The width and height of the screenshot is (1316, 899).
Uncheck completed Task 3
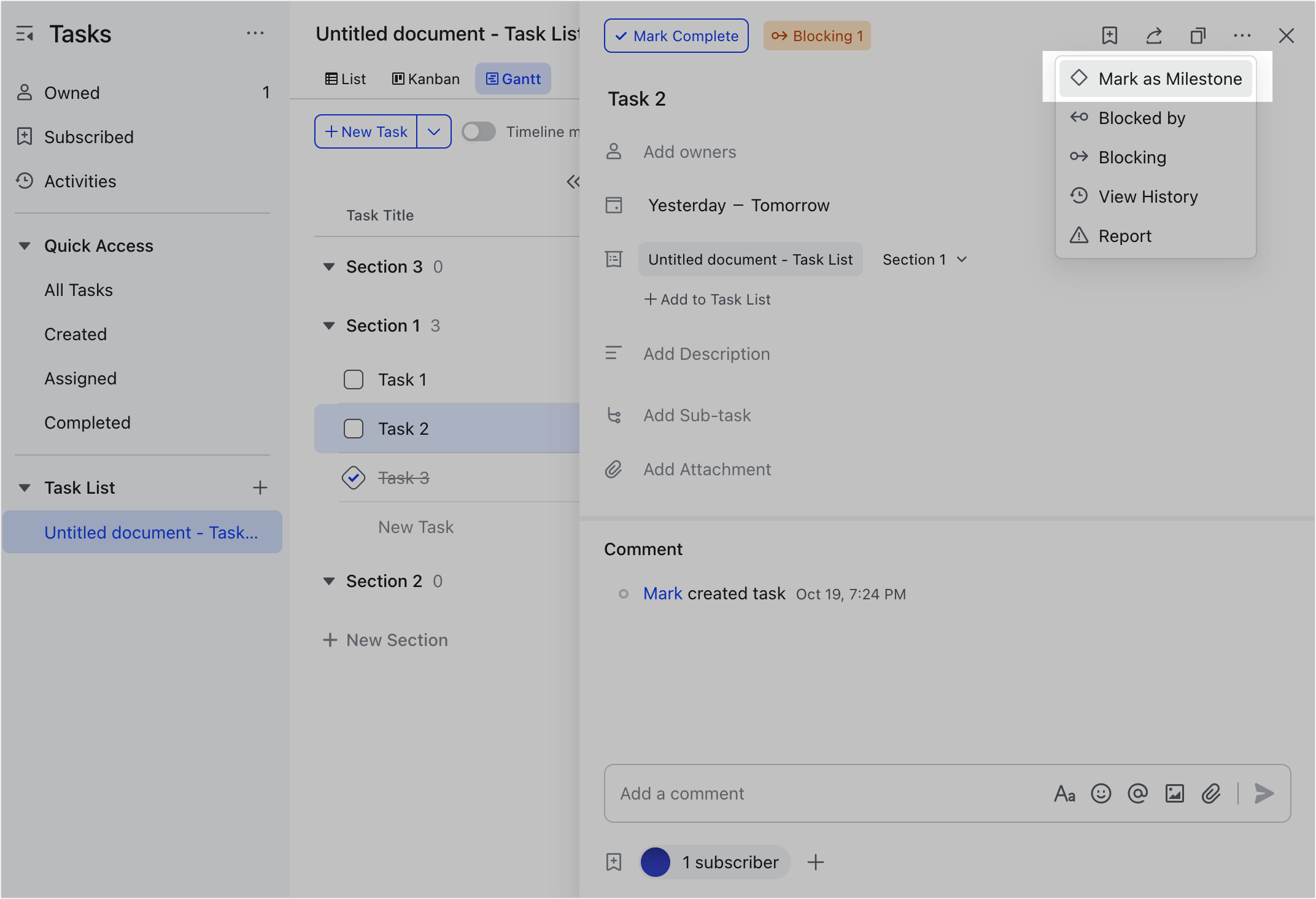click(x=354, y=478)
